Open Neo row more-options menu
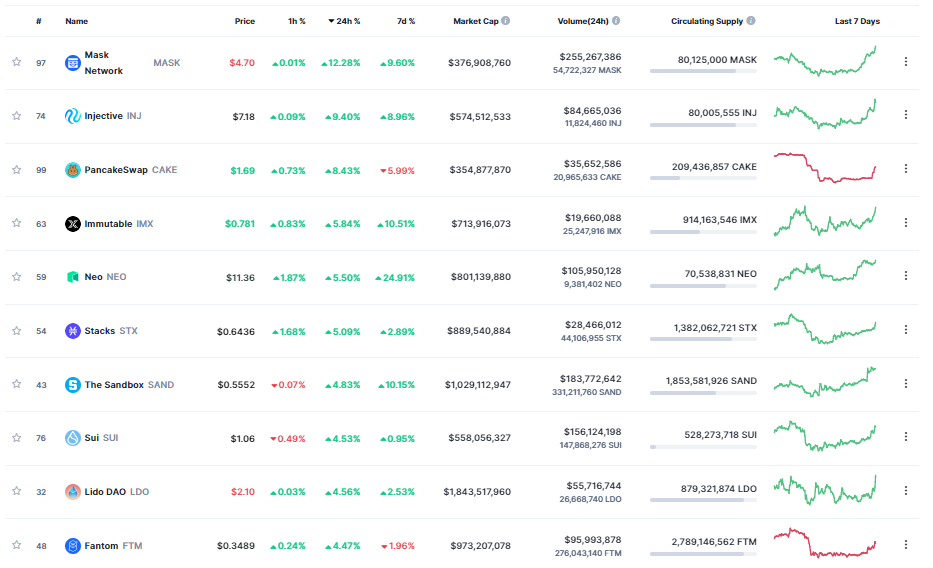This screenshot has width=933, height=568. (906, 275)
